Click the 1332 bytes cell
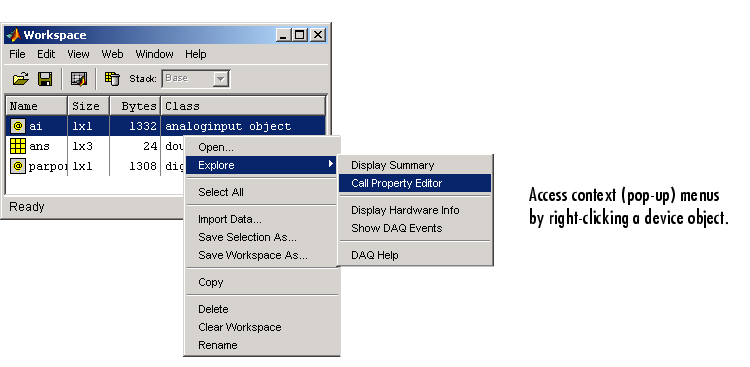 click(x=143, y=126)
